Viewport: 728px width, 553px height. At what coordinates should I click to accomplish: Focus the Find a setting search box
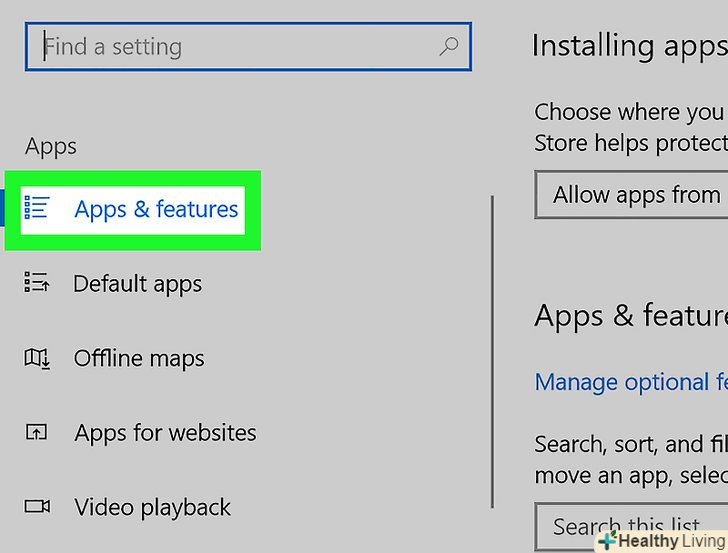[240, 46]
